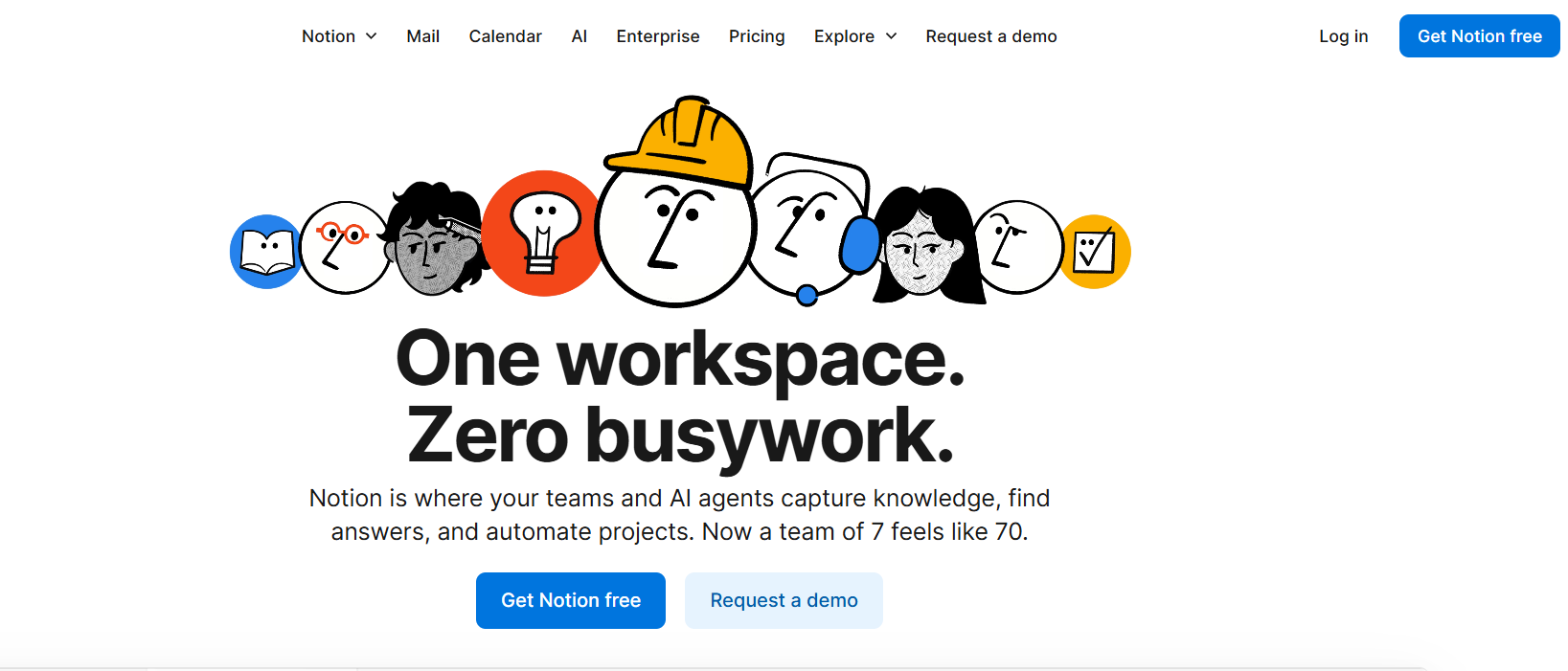The image size is (1568, 671).
Task: Click the orange lightbulb icon
Action: (542, 234)
